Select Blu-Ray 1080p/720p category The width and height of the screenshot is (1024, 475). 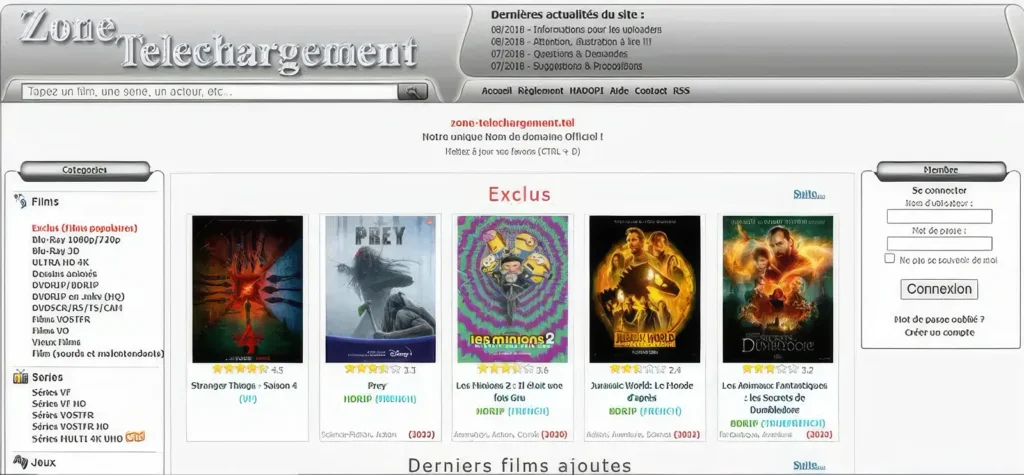[x=76, y=240]
